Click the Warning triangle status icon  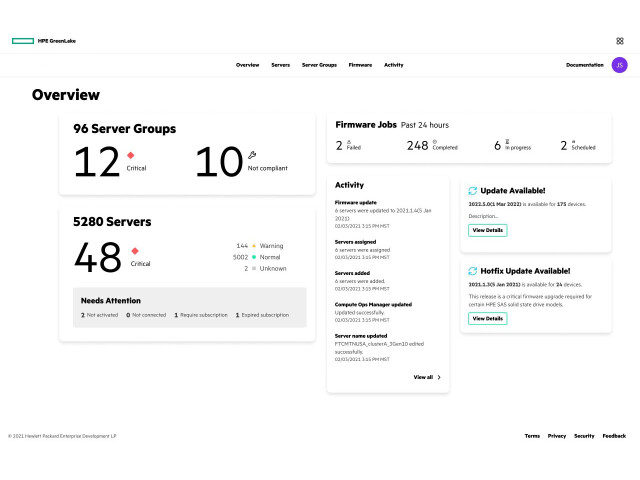(254, 246)
